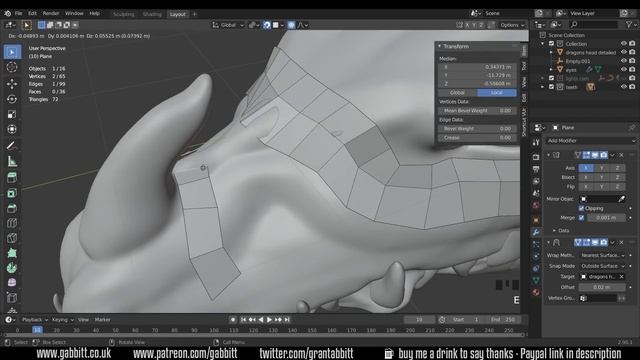Expand the teeth collection tree

point(543,87)
